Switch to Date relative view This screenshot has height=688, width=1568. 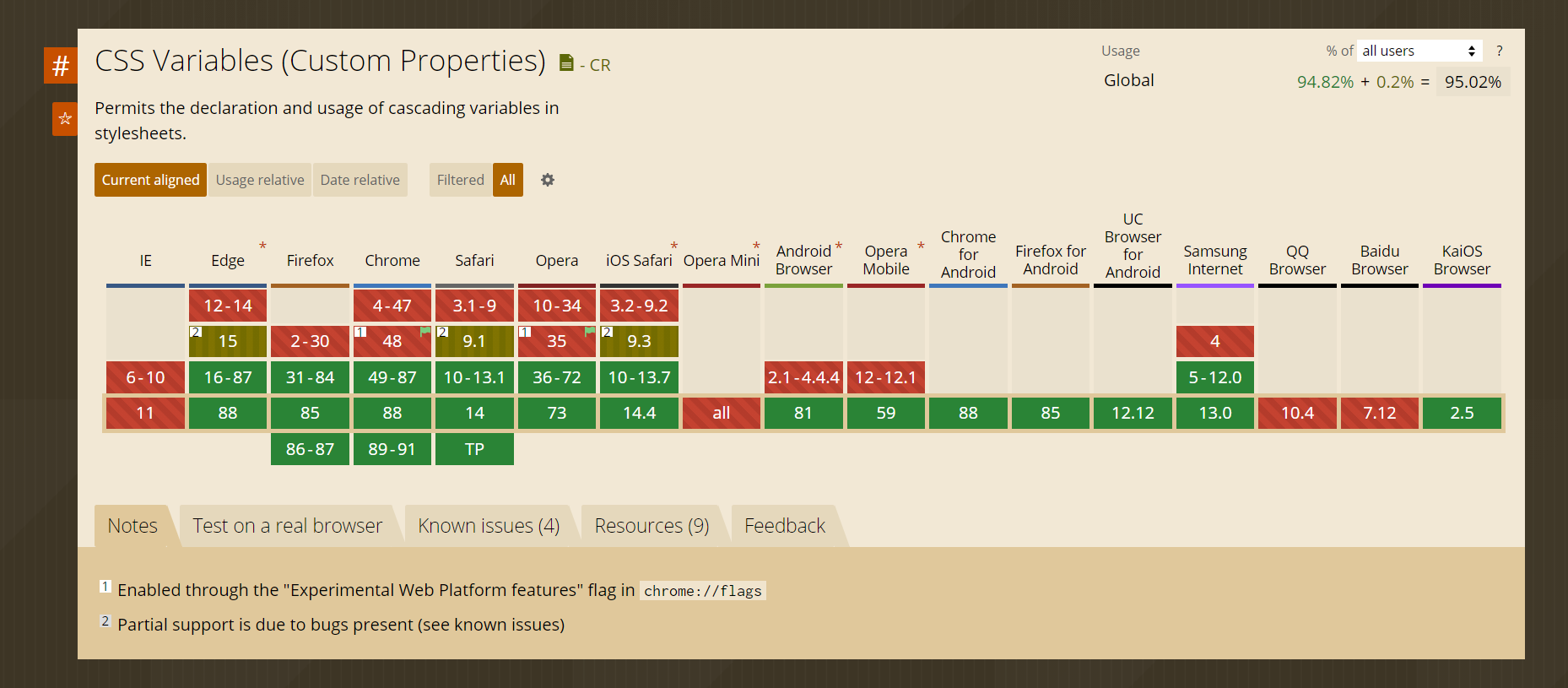pos(360,180)
